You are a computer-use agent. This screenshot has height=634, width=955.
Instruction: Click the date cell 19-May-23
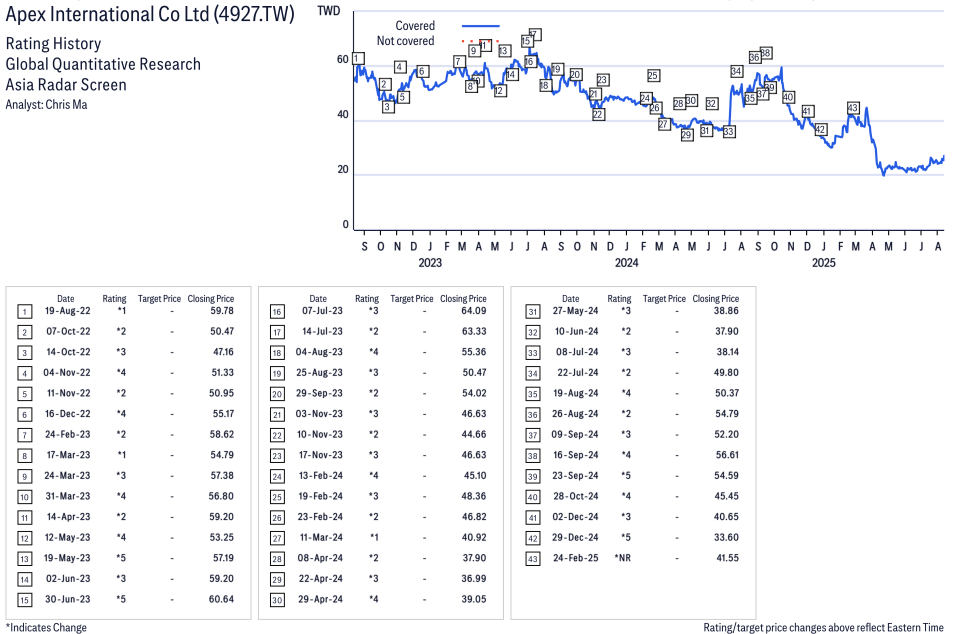[67, 558]
